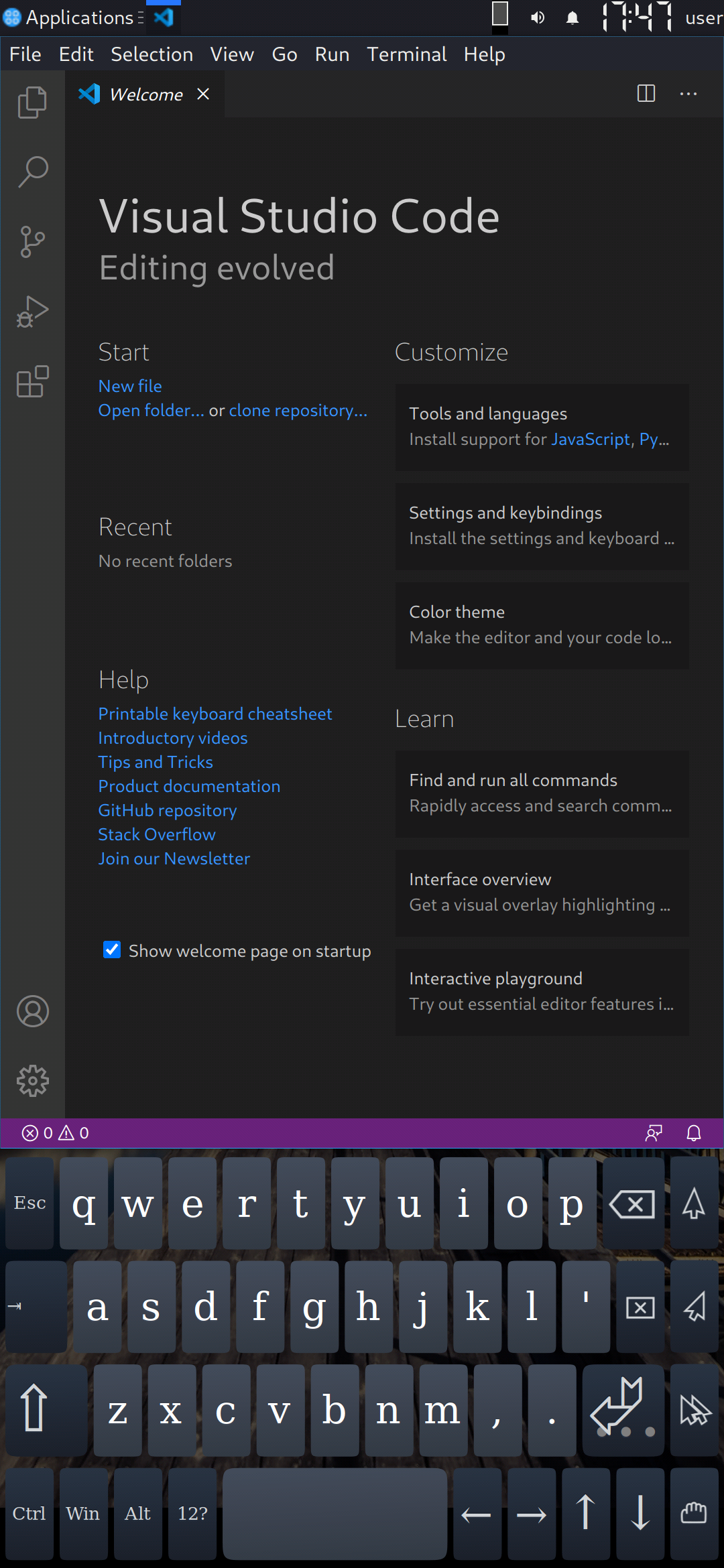This screenshot has height=1568, width=724.
Task: Tap the left arrow key on keyboard
Action: pos(477,1514)
